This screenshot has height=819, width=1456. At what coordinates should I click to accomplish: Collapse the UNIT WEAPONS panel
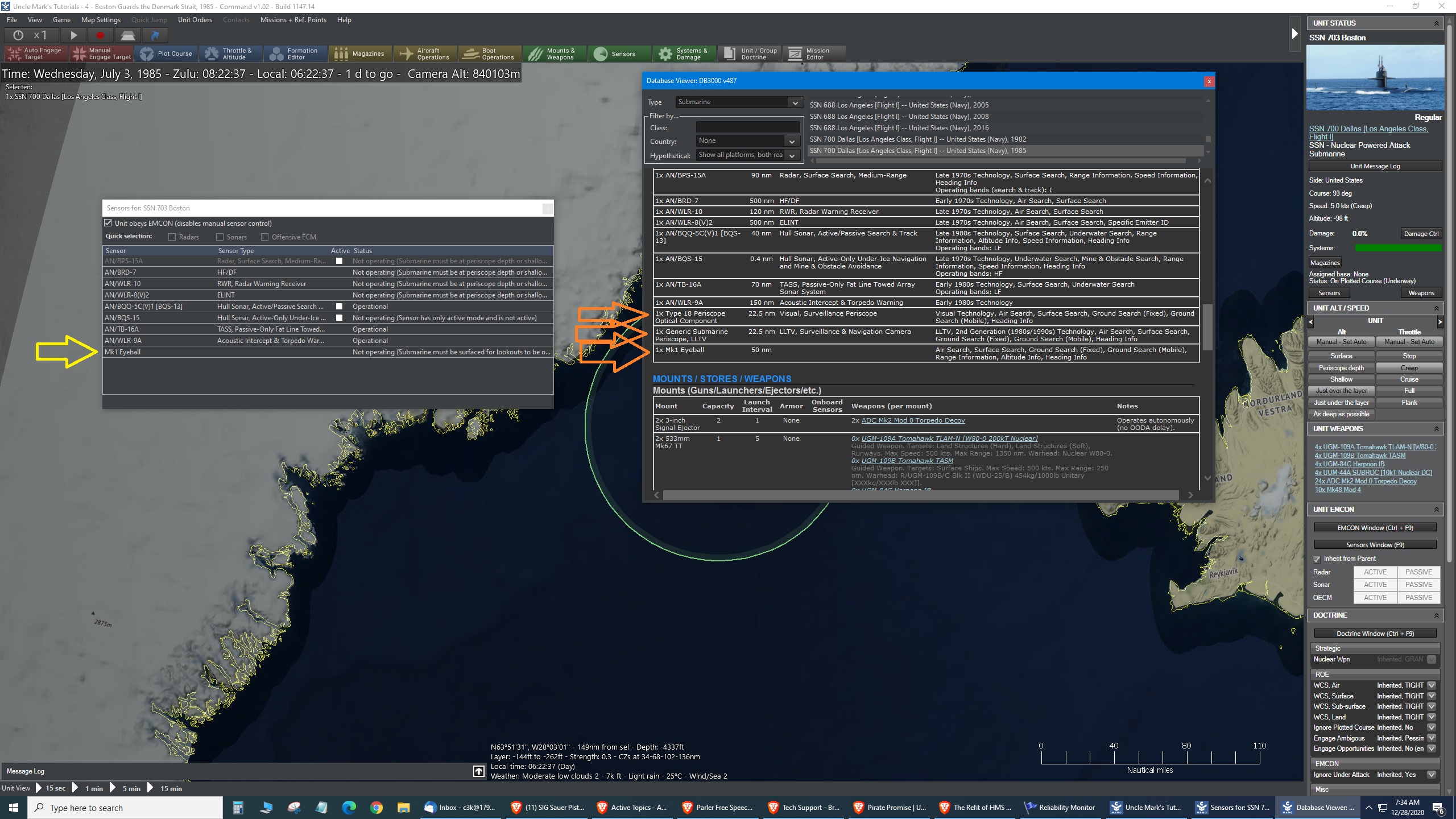(1436, 429)
